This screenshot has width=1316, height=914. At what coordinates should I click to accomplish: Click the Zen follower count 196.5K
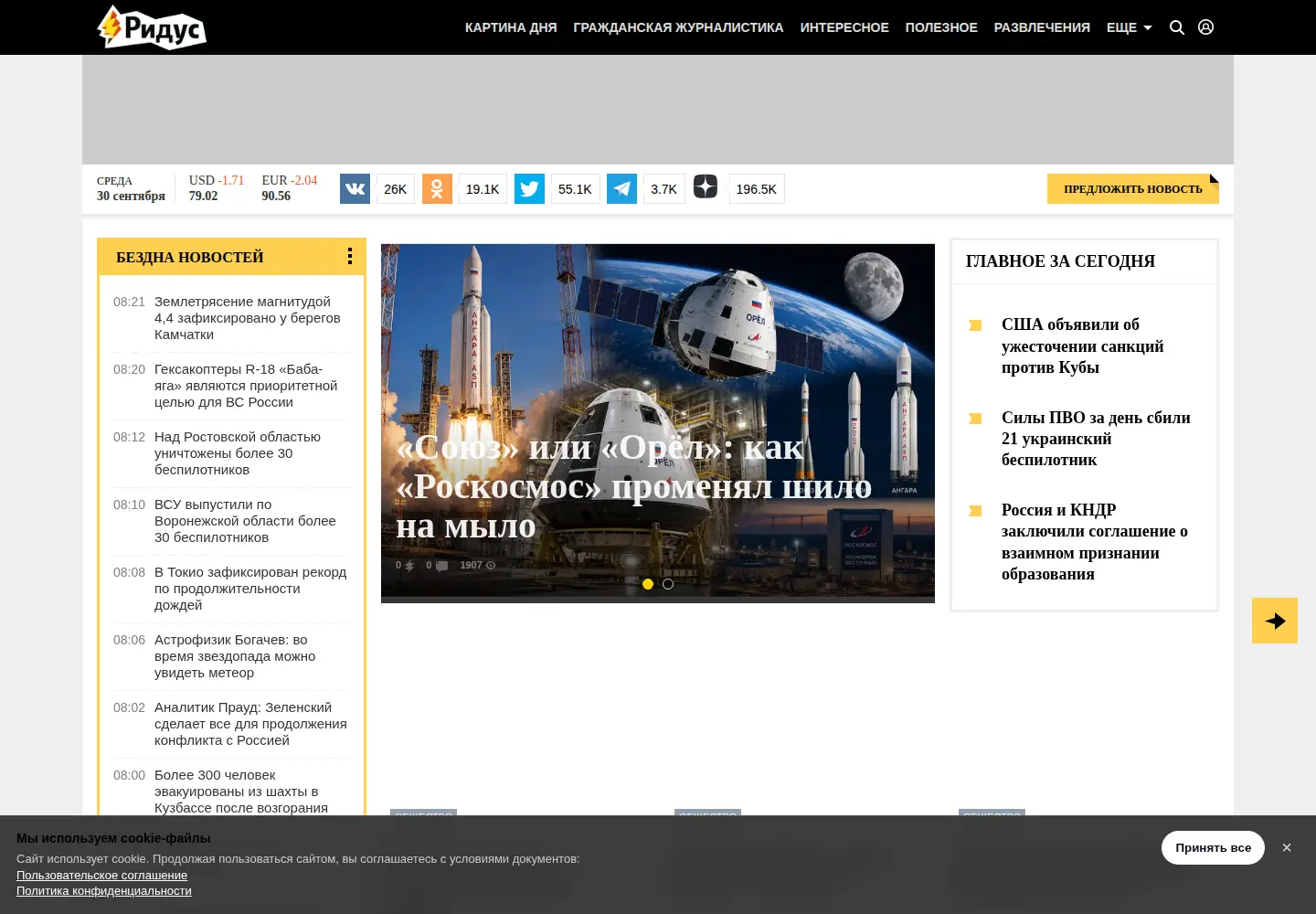click(x=757, y=189)
